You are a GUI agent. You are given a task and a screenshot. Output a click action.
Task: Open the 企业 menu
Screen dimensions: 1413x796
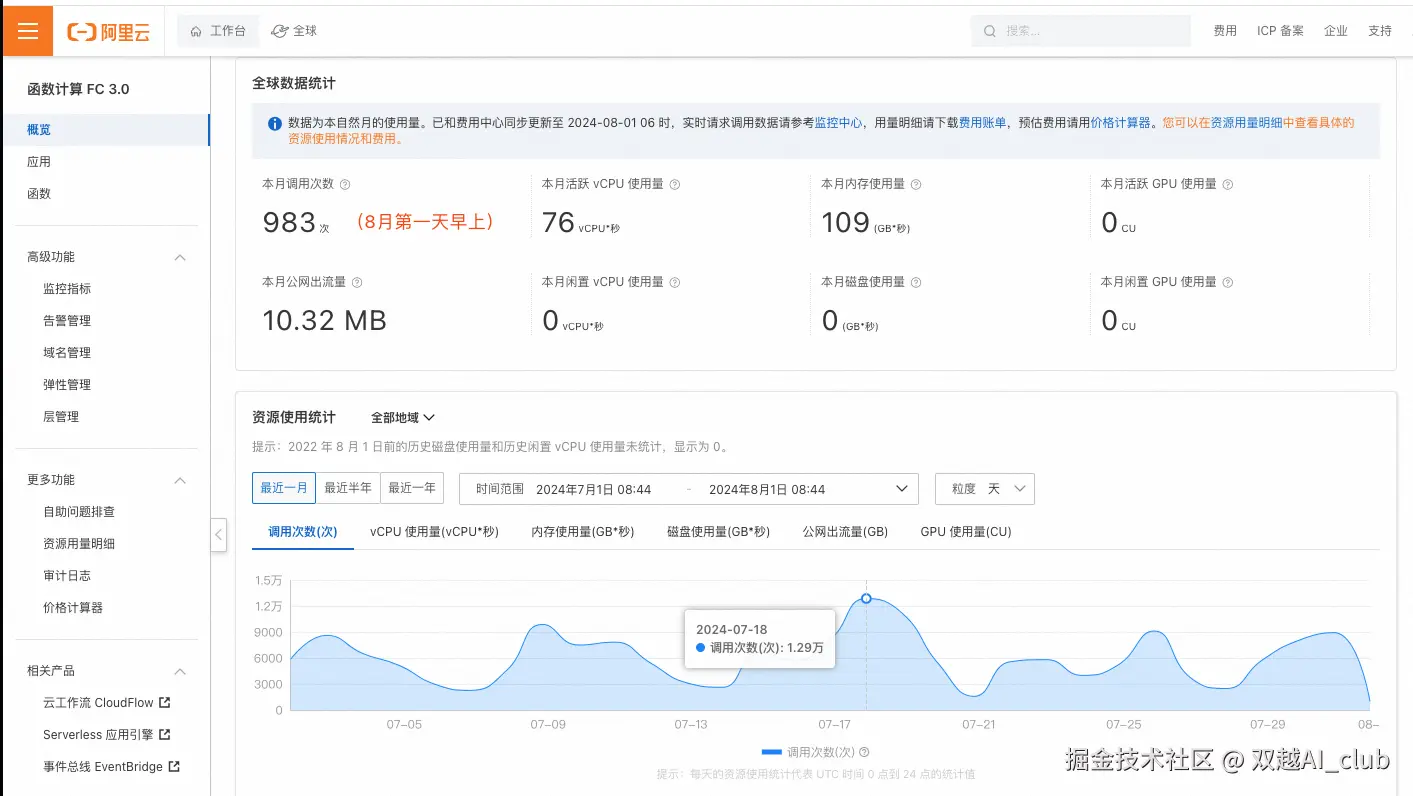point(1336,31)
